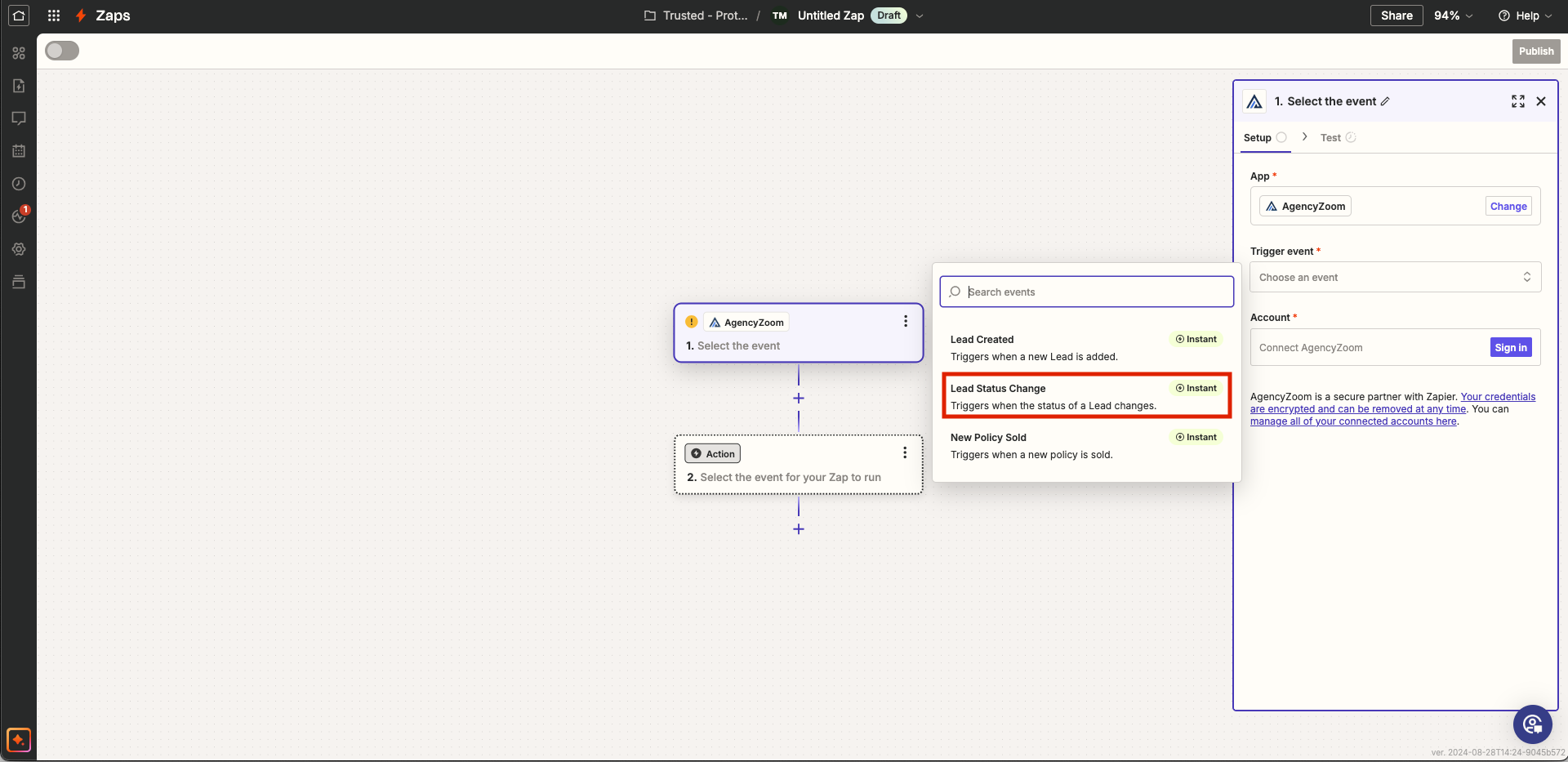The width and height of the screenshot is (1568, 762).
Task: Open manage all connected accounts link
Action: coord(1352,421)
